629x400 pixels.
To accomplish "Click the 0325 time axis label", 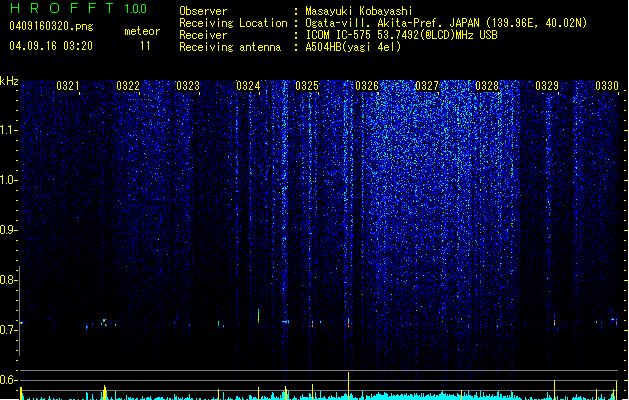I will click(307, 85).
